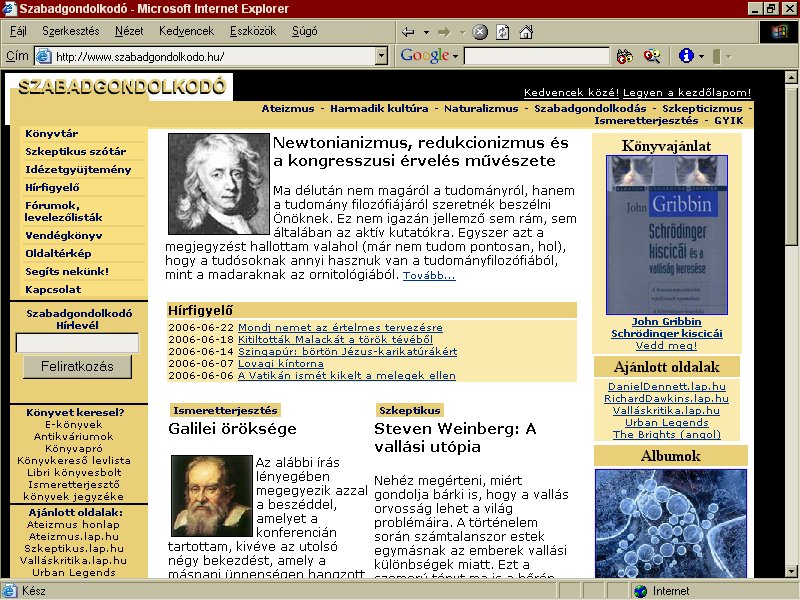Refresh the page using the refresh icon
This screenshot has width=800, height=600.
tap(503, 32)
